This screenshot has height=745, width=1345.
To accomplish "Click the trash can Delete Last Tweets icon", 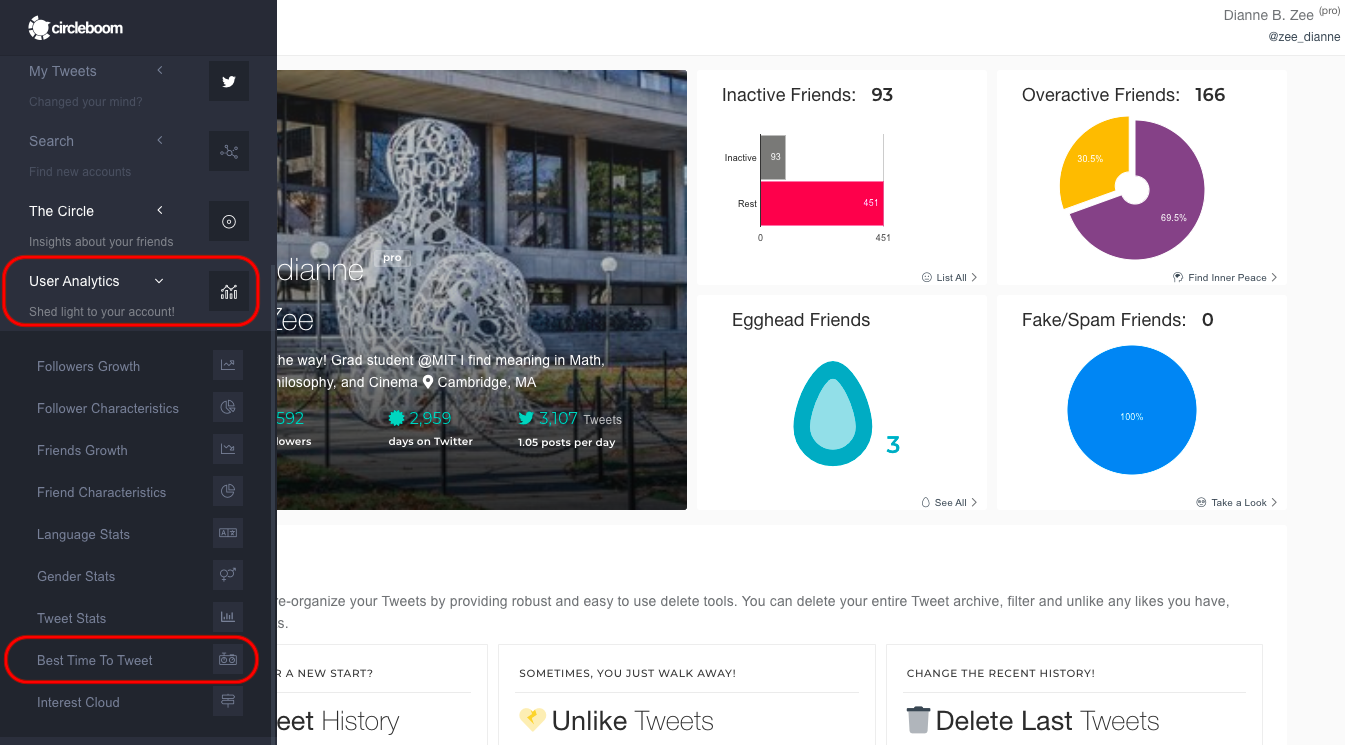I will click(918, 721).
